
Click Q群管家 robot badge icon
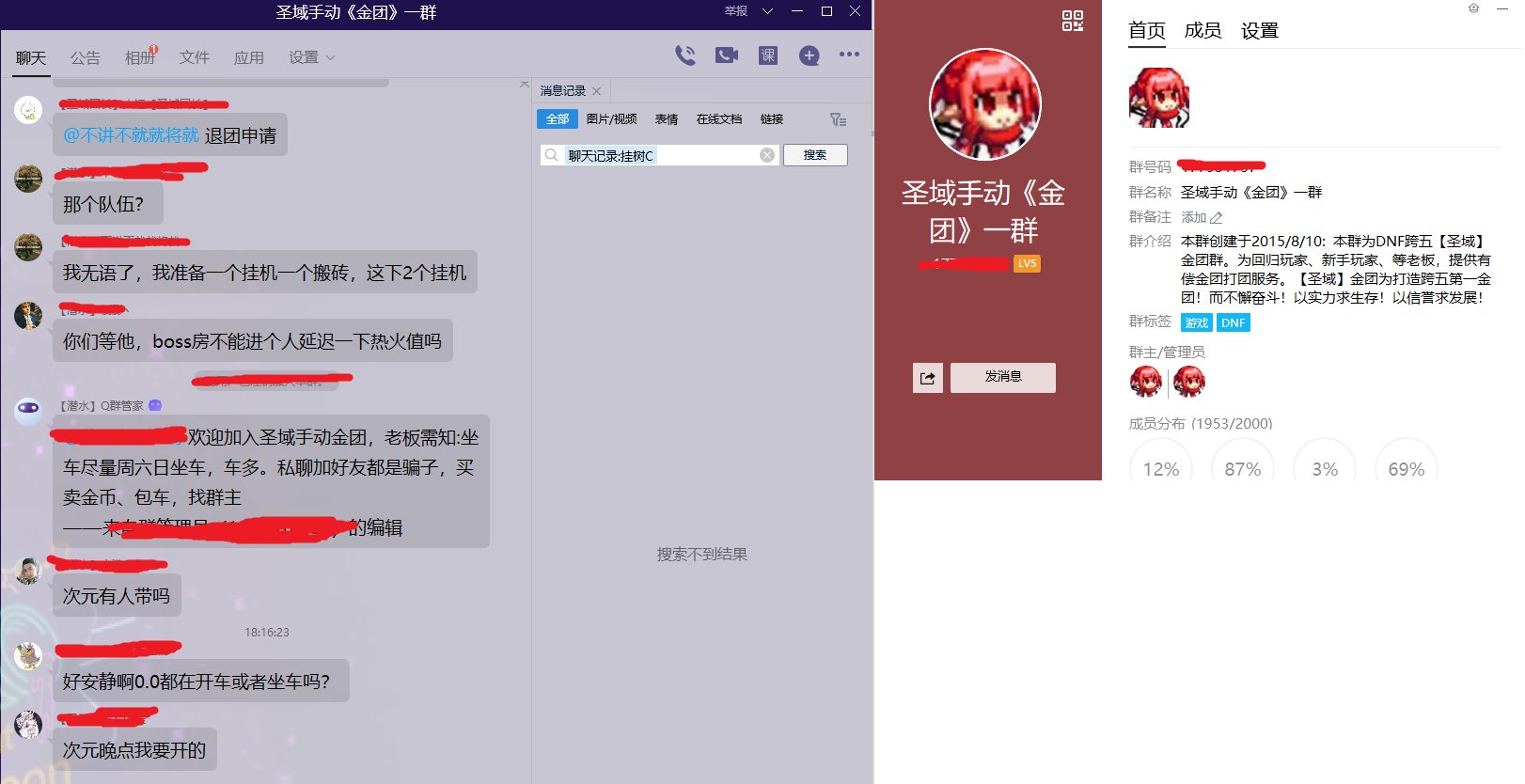point(155,405)
